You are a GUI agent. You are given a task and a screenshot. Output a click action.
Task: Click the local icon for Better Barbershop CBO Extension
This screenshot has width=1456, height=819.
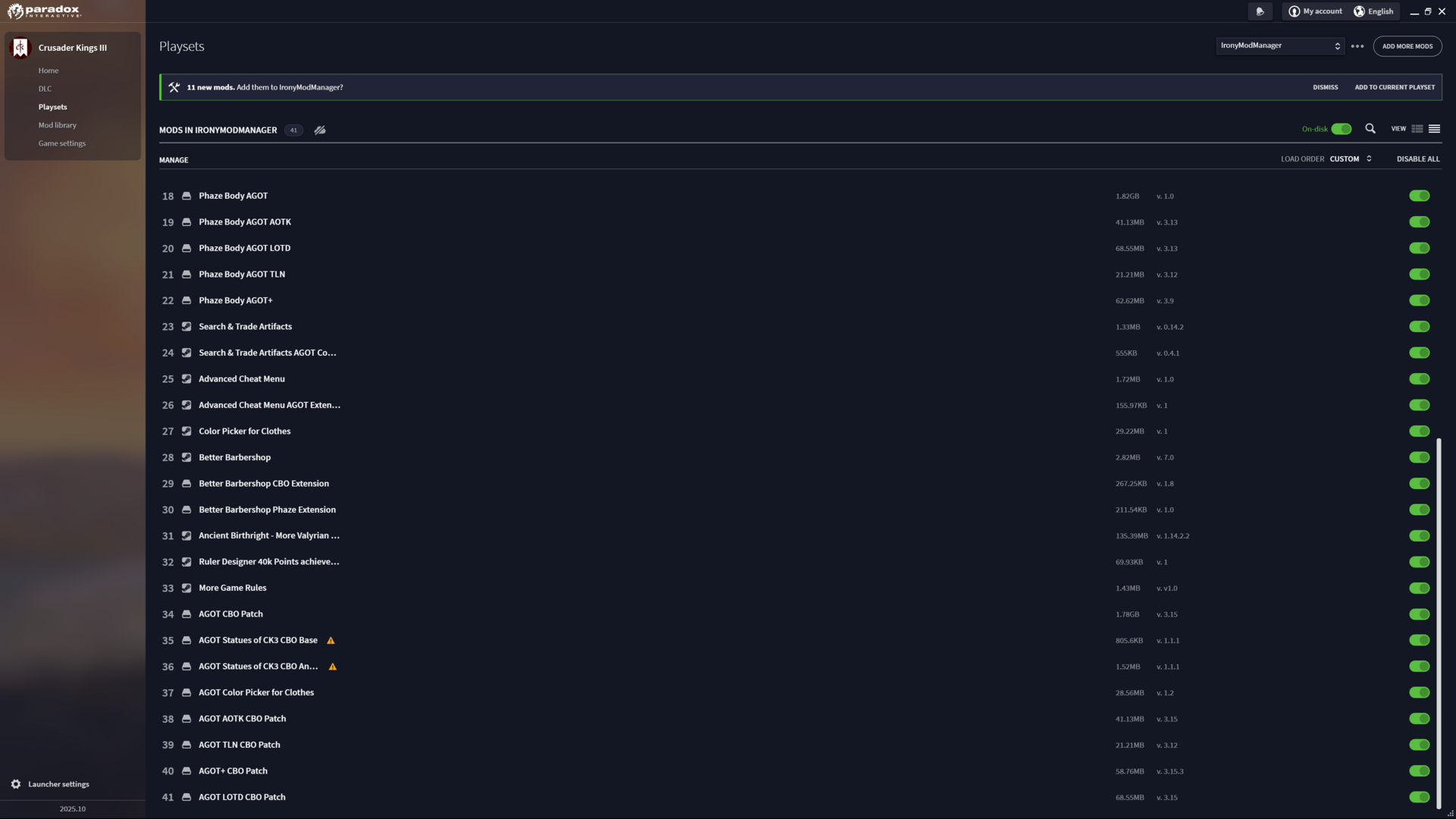coord(187,484)
